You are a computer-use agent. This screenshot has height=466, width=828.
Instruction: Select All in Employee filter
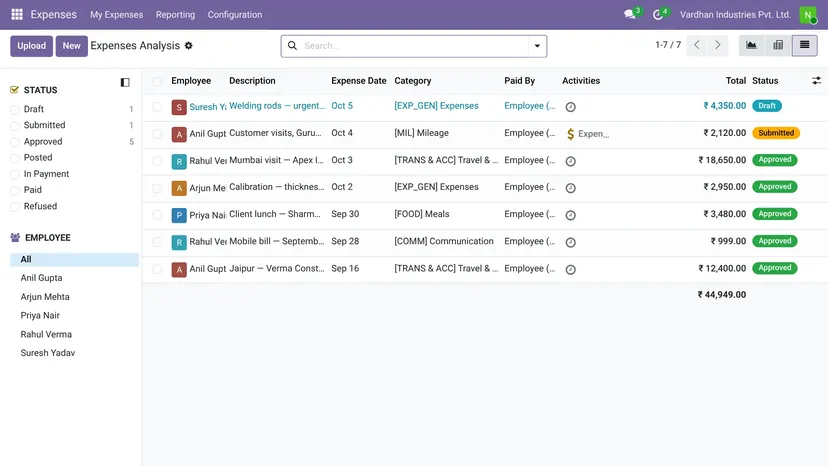(x=74, y=259)
